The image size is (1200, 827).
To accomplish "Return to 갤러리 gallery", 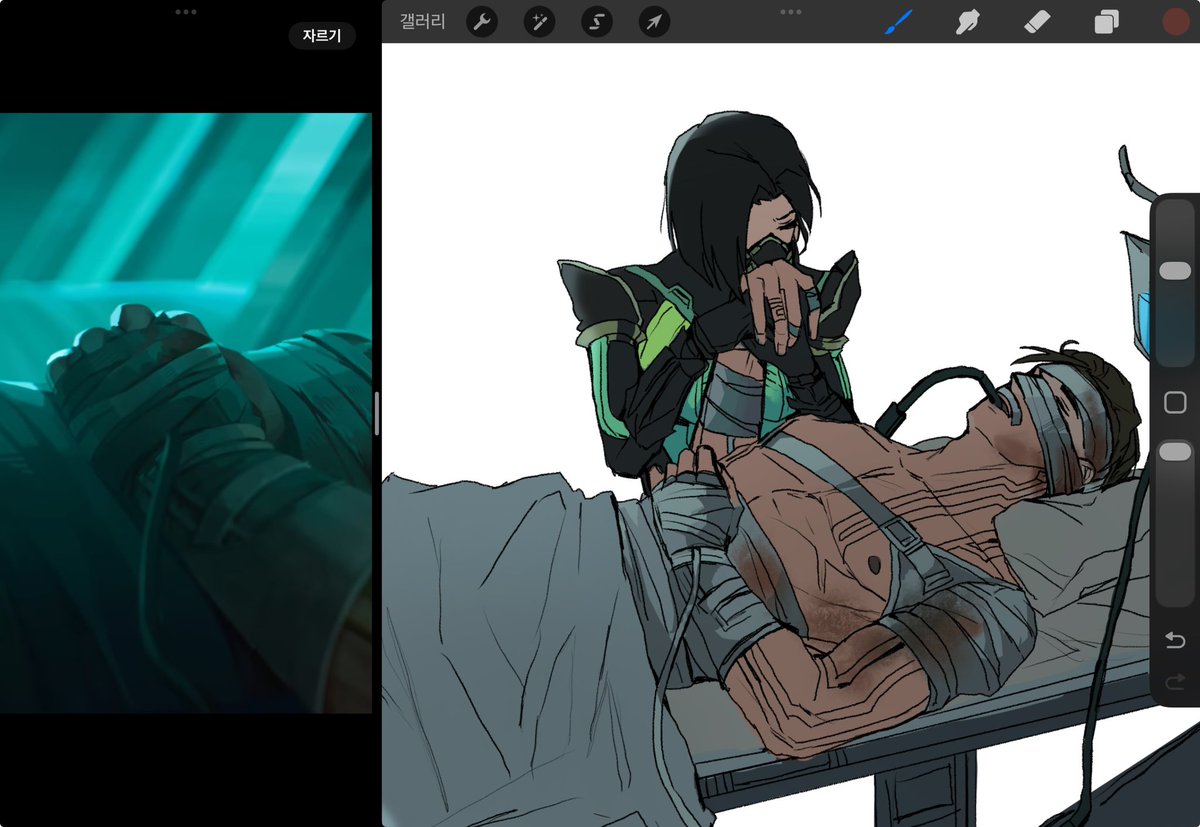I will click(x=423, y=22).
